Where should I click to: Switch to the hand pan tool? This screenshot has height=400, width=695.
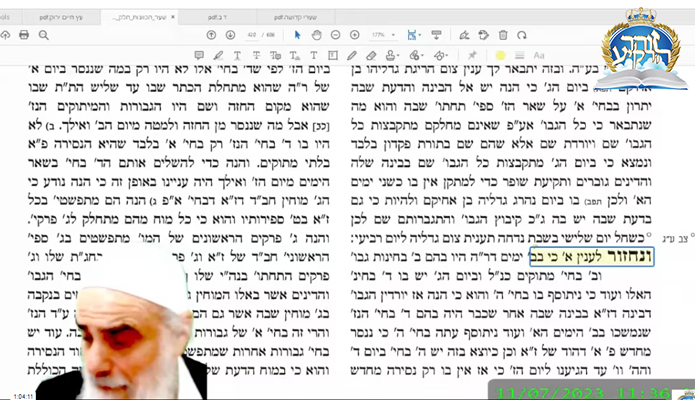(315, 34)
